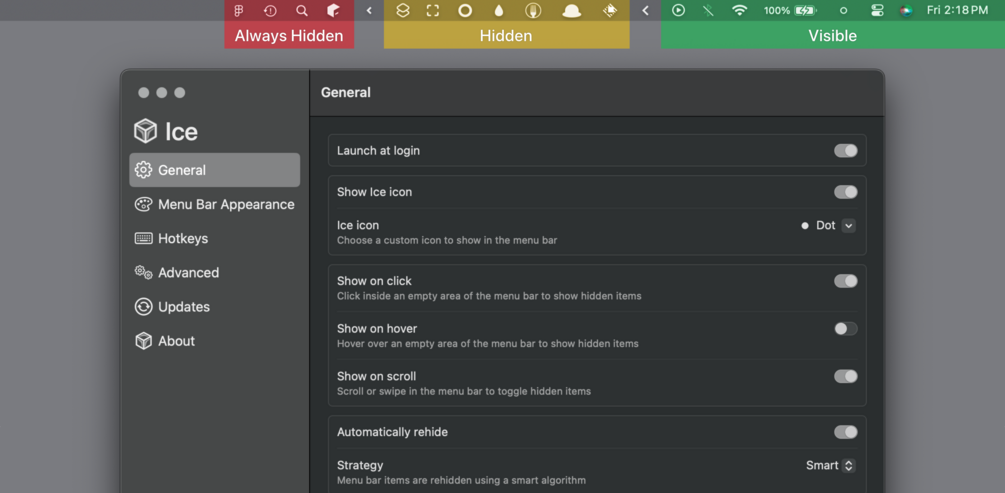Open Control Center from the menu bar
Image resolution: width=1005 pixels, height=493 pixels.
pyautogui.click(x=877, y=10)
